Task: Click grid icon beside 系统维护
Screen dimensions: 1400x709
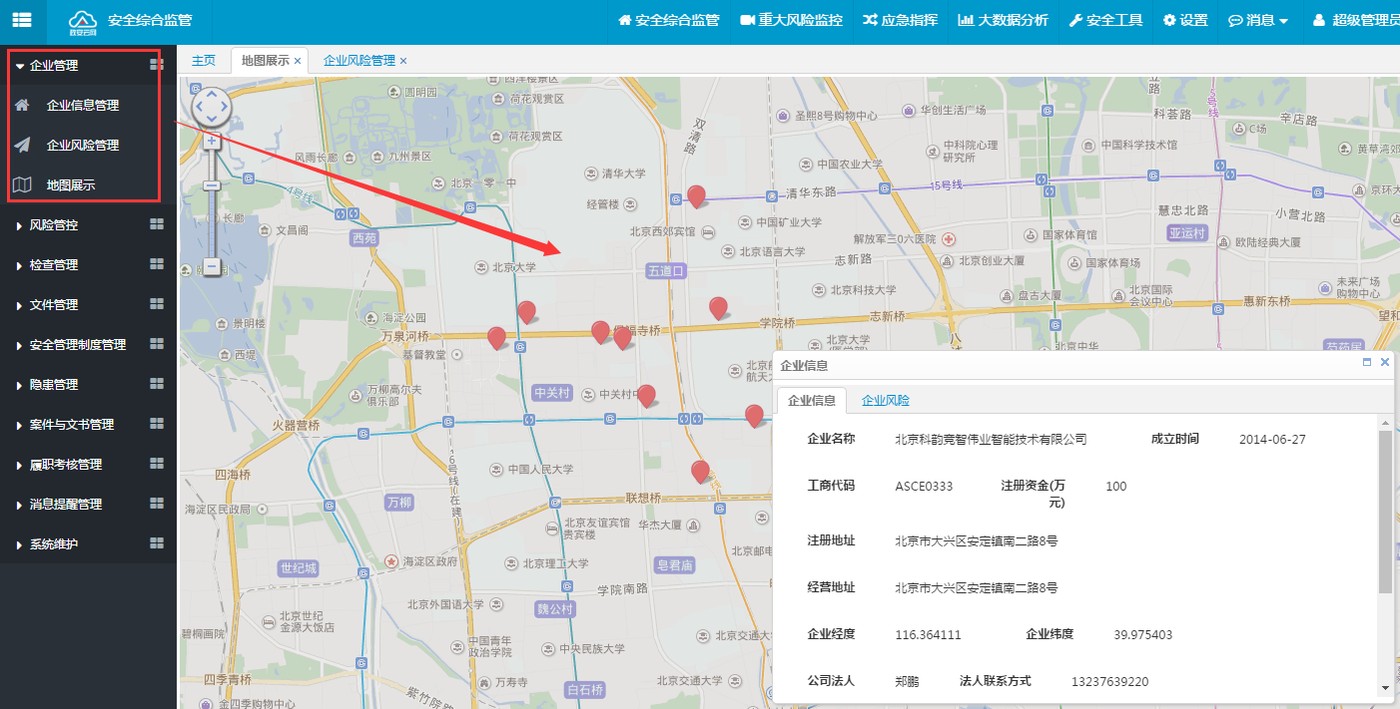Action: click(157, 544)
